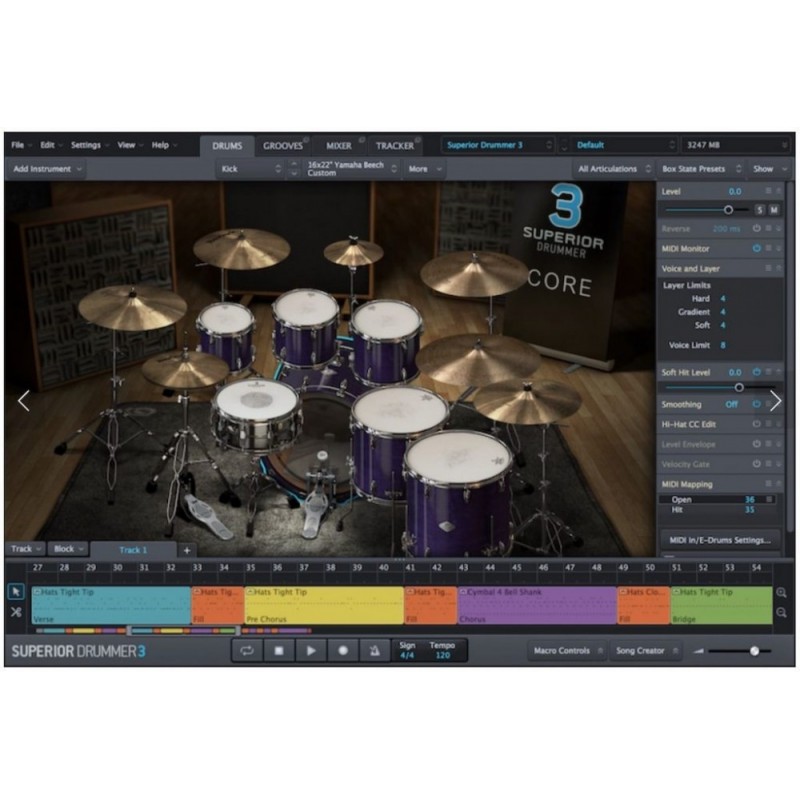Click the MIDI Monitor power icon

click(x=757, y=248)
